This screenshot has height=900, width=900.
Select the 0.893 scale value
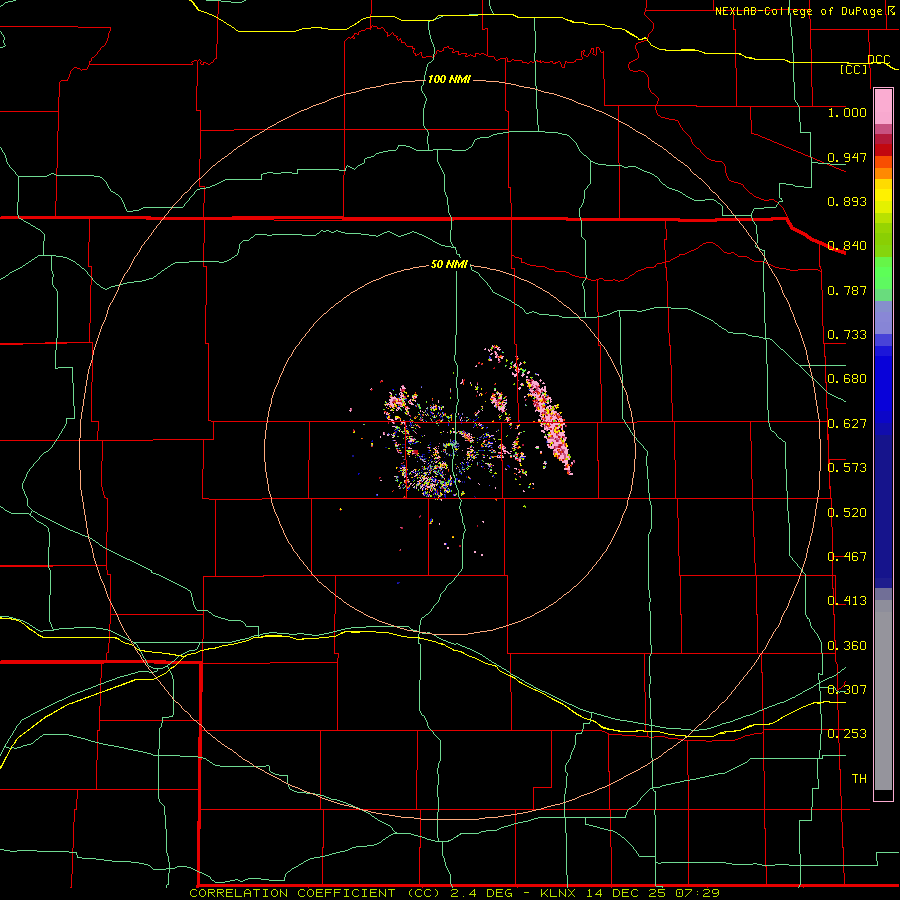tap(847, 201)
